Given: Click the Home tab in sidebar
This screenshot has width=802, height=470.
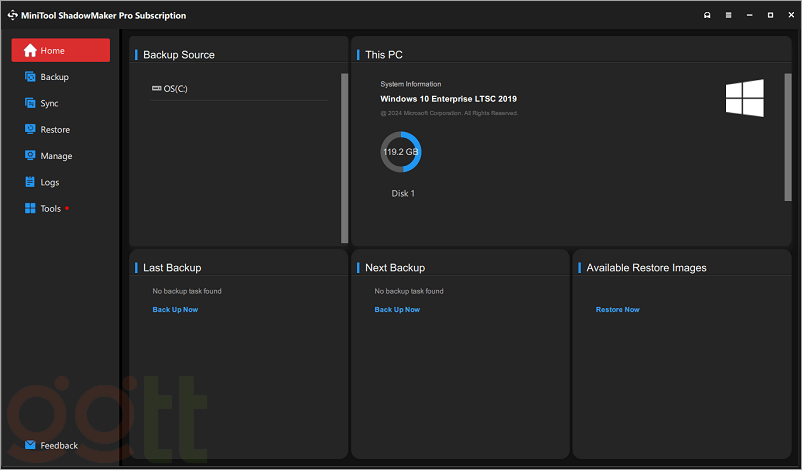Looking at the screenshot, I should (x=60, y=51).
